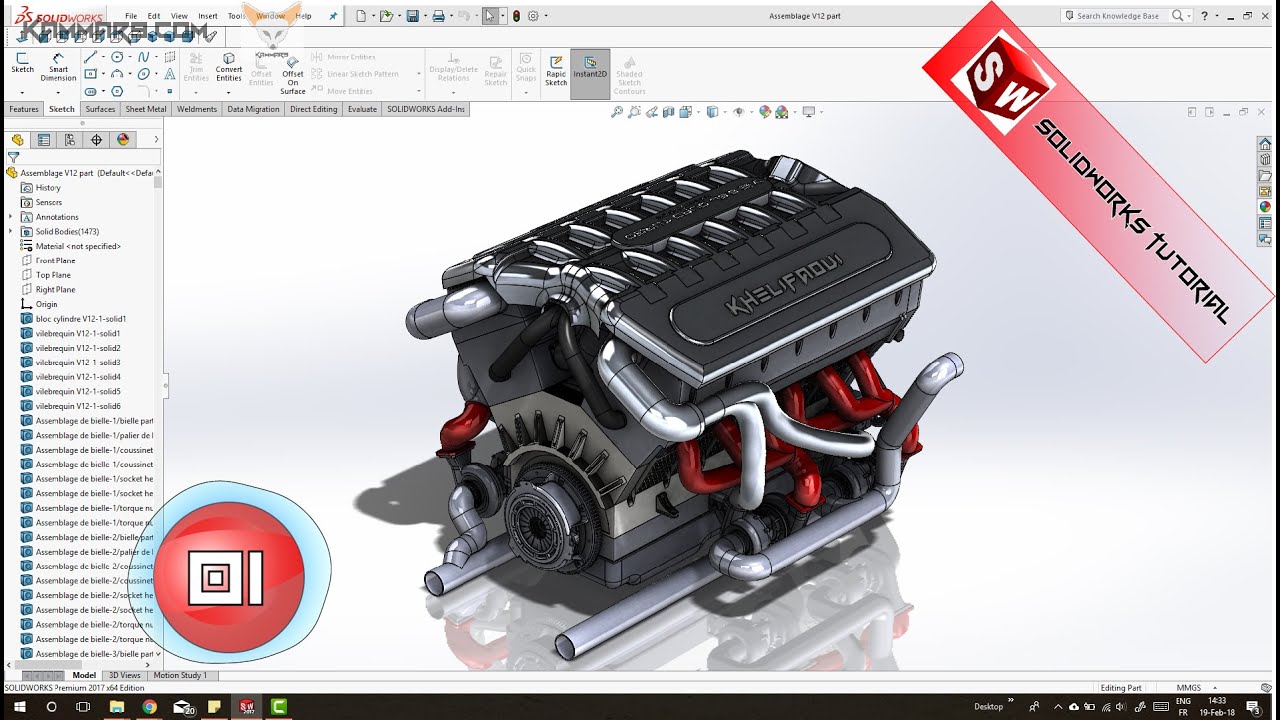This screenshot has width=1280, height=720.
Task: Open the DisplayManager color ball tab
Action: pyautogui.click(x=123, y=140)
